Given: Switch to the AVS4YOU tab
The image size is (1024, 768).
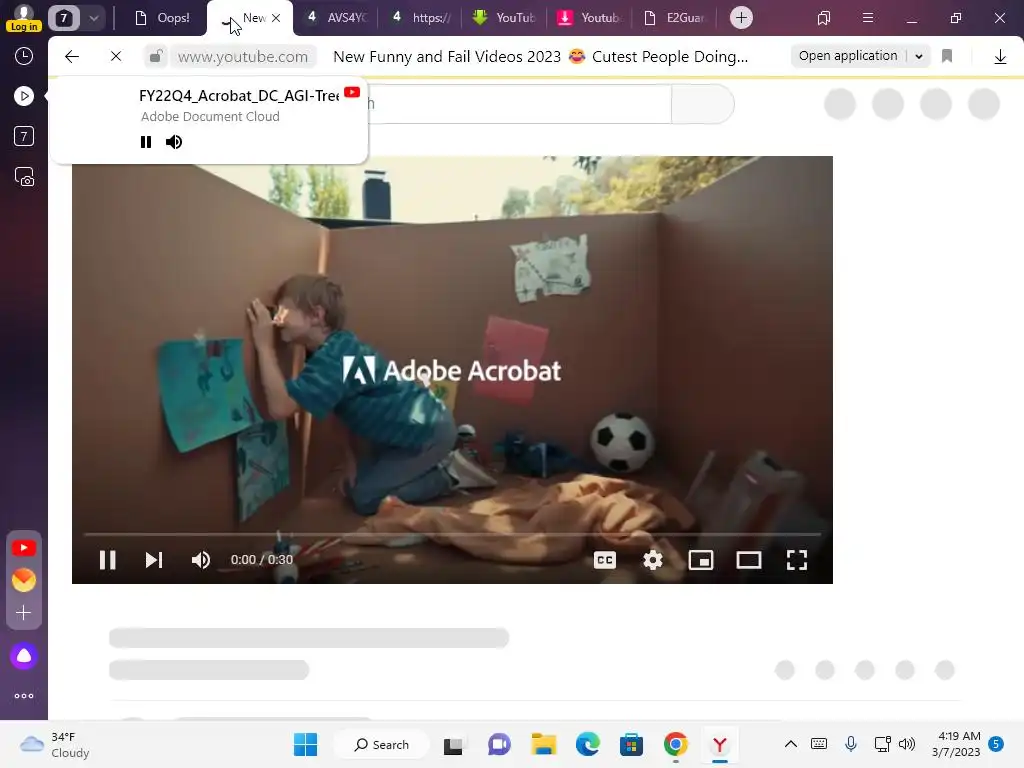Looking at the screenshot, I should point(337,18).
